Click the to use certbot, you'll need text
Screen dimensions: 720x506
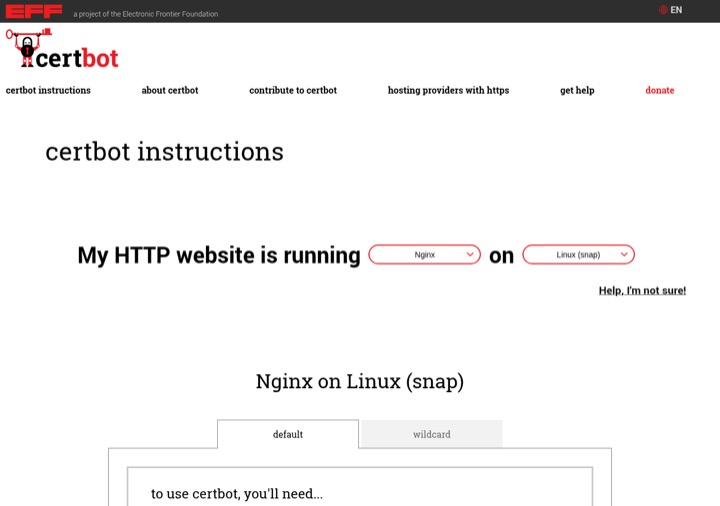pos(237,494)
